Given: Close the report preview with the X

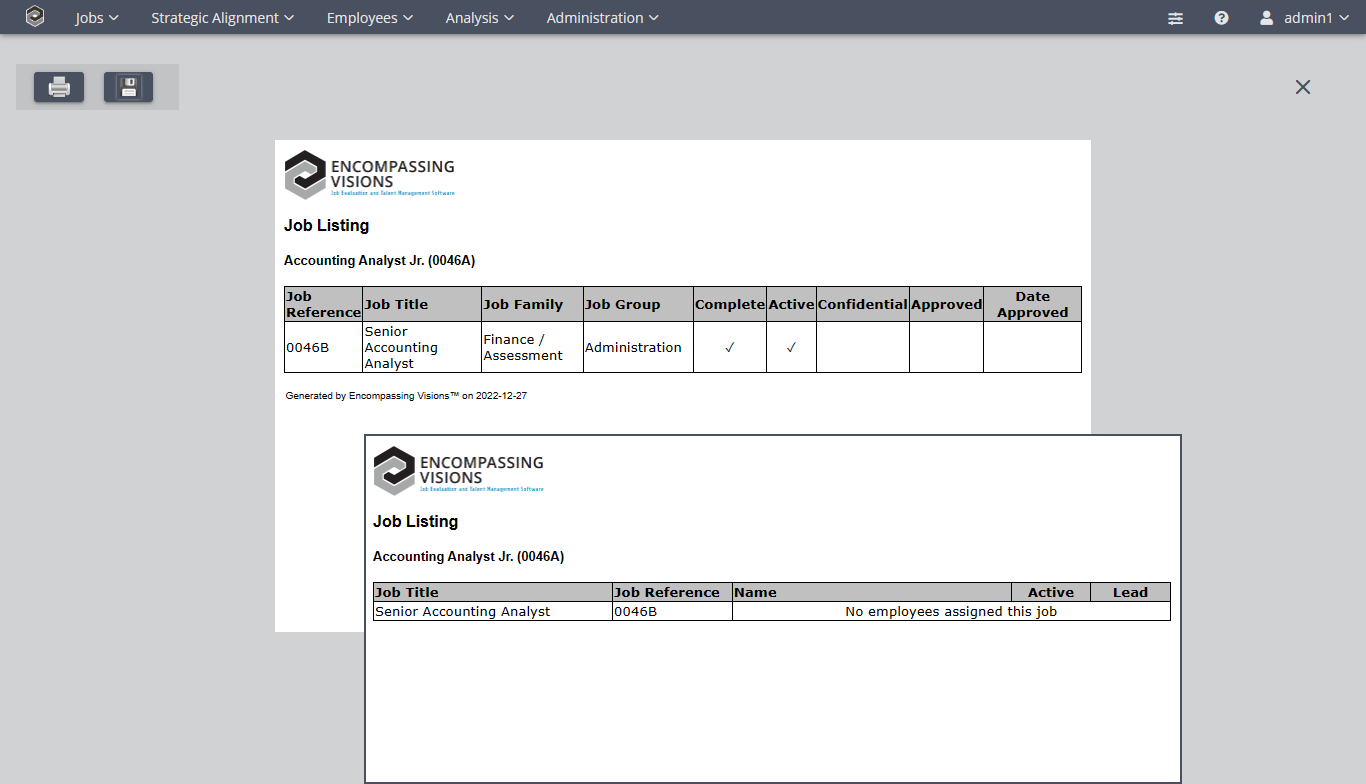Looking at the screenshot, I should point(1303,87).
